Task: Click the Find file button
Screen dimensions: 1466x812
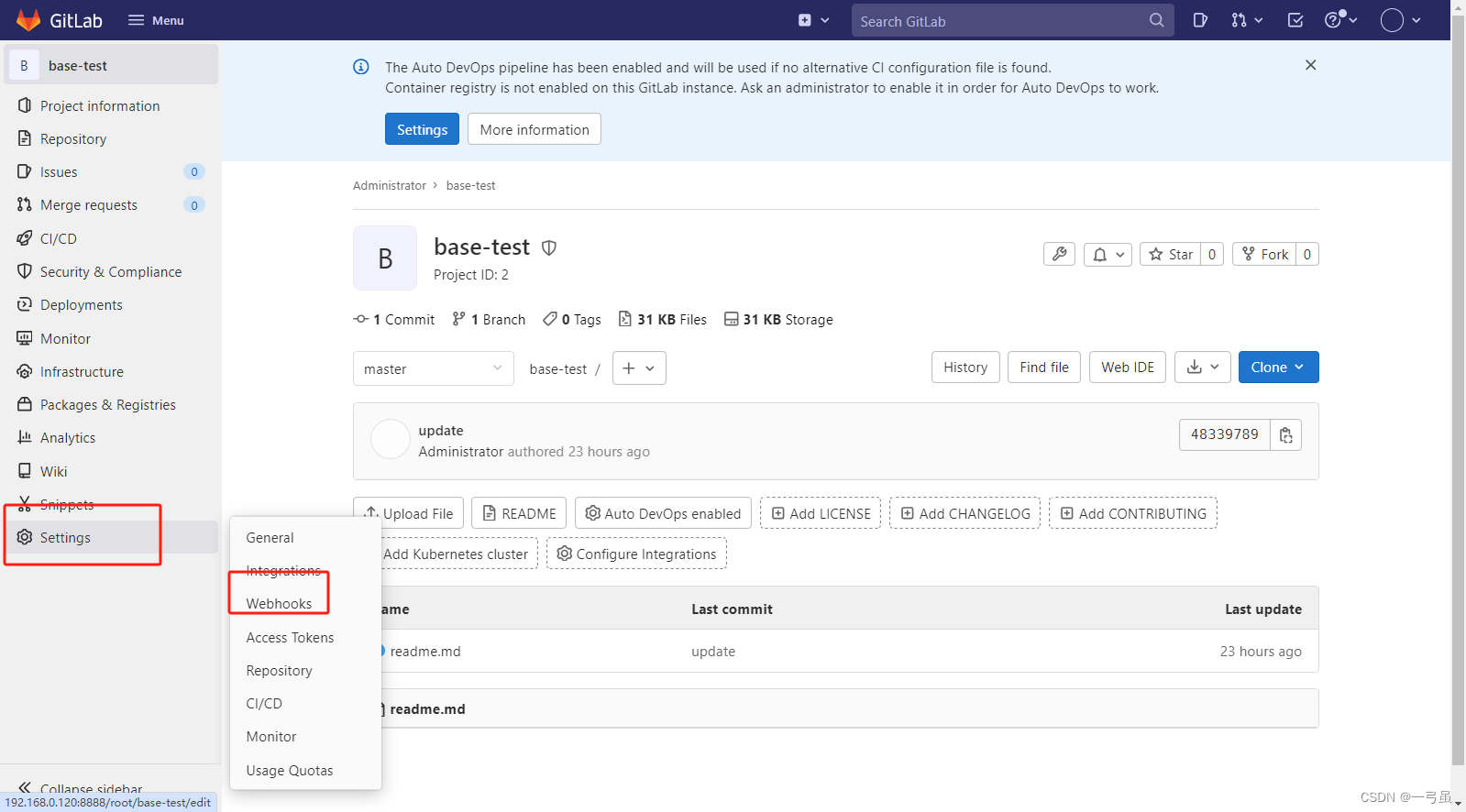Action: pyautogui.click(x=1044, y=367)
